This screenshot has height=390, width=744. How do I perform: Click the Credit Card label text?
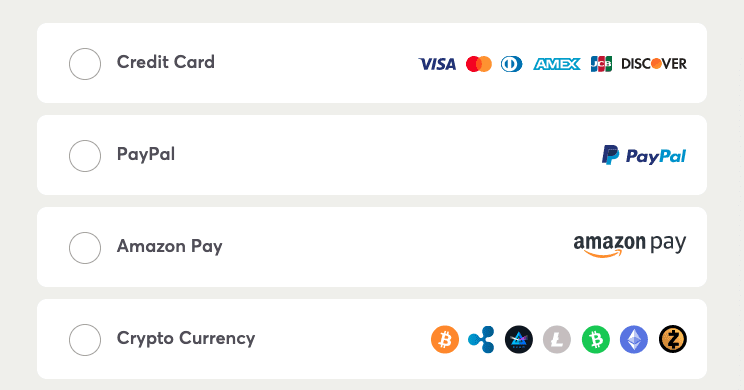point(166,62)
